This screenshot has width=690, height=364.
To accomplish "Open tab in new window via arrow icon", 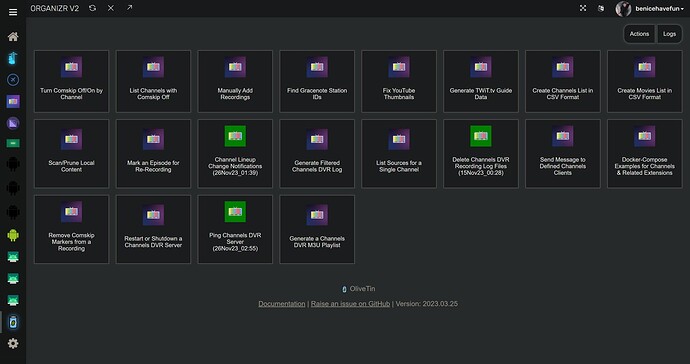I will (129, 7).
